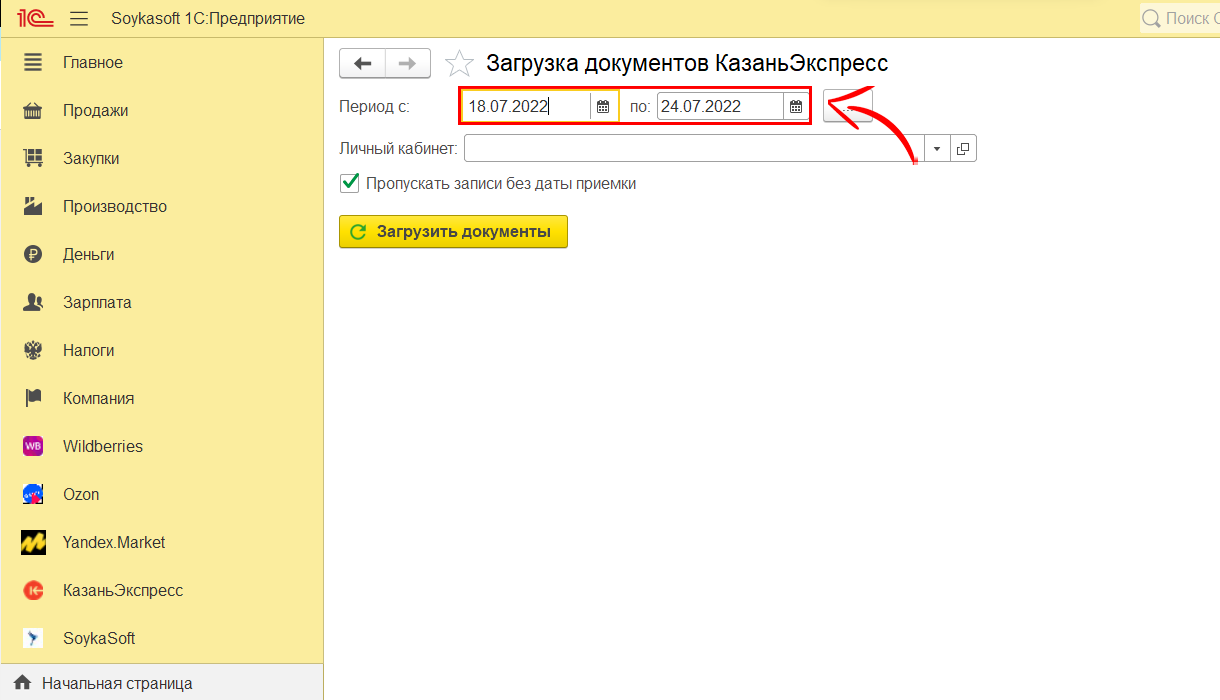This screenshot has height=700, width=1220.
Task: Click the search field at top right
Action: (1180, 18)
